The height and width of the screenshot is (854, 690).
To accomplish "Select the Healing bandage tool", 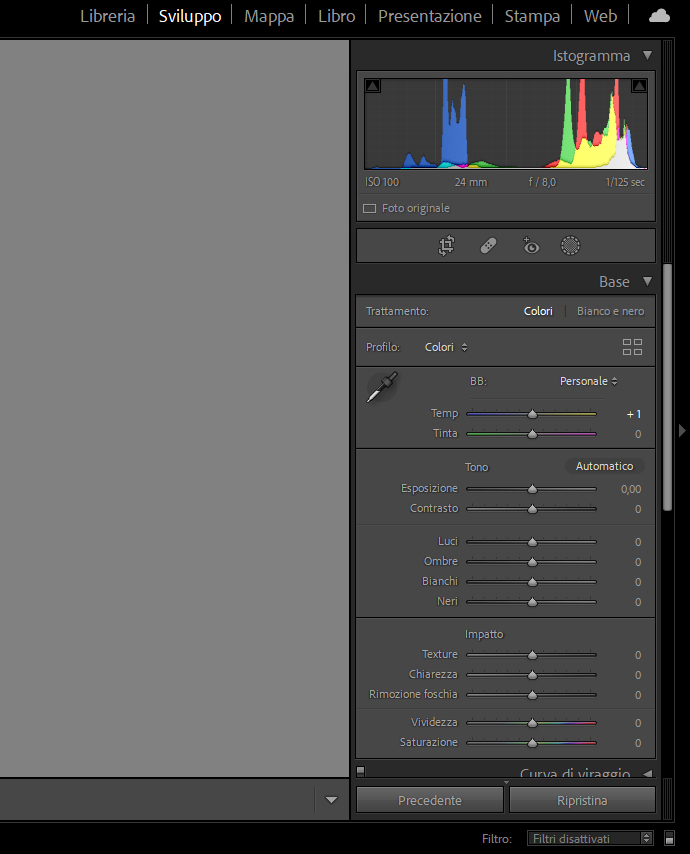I will tap(489, 246).
